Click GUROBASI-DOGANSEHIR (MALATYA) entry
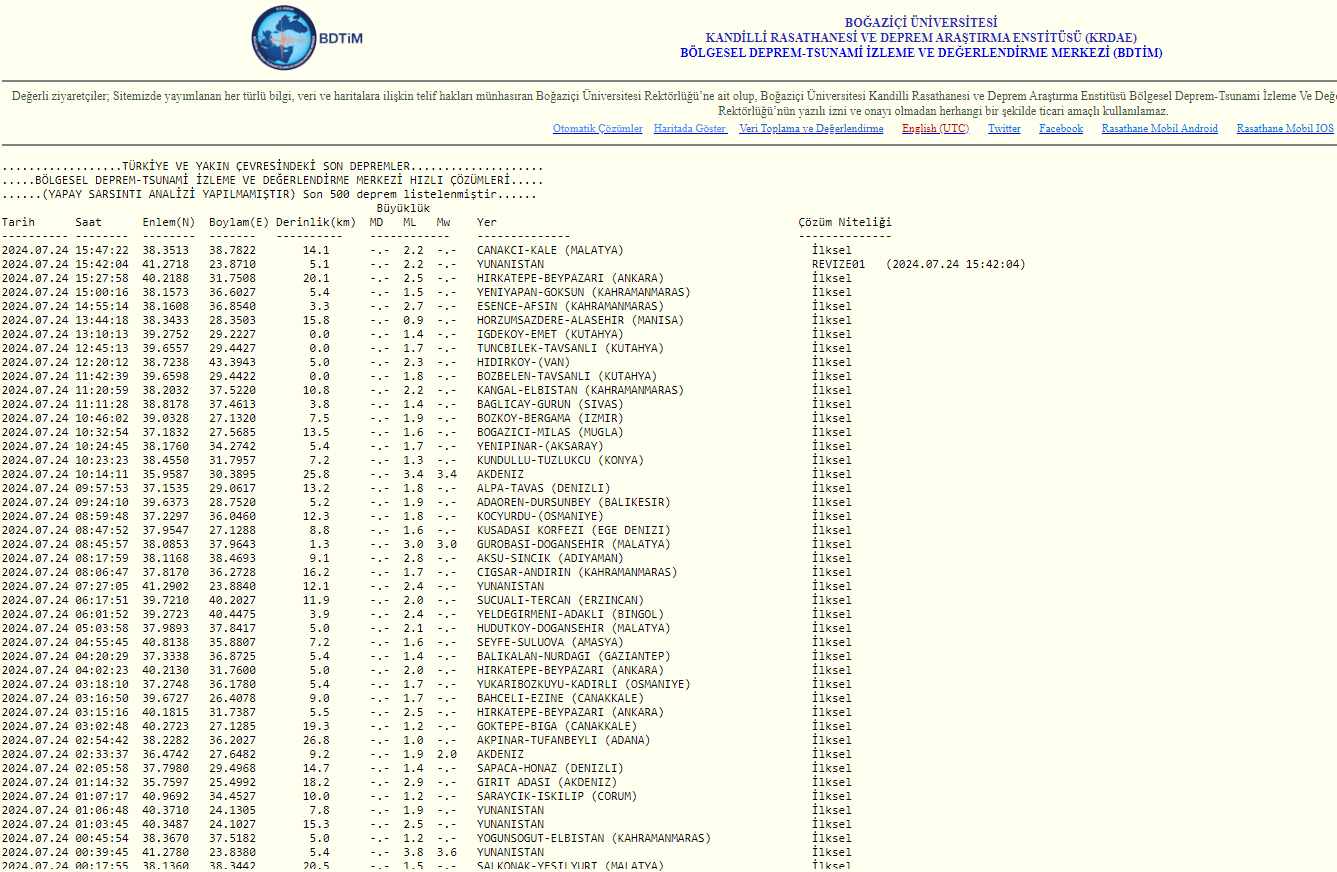Viewport: 1337px width, 872px height. [x=574, y=544]
